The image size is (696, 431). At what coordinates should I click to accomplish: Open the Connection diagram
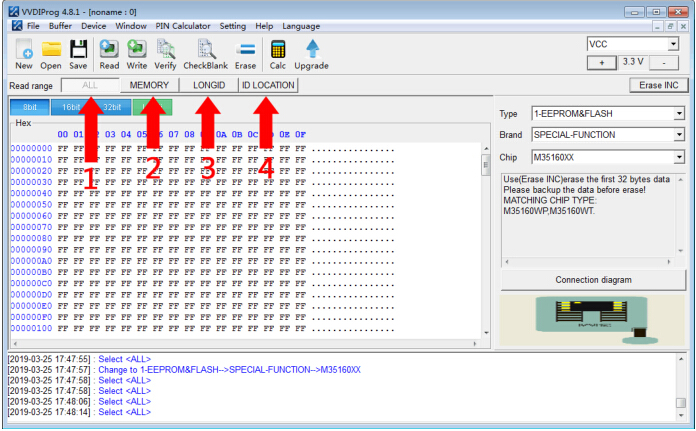pyautogui.click(x=593, y=280)
